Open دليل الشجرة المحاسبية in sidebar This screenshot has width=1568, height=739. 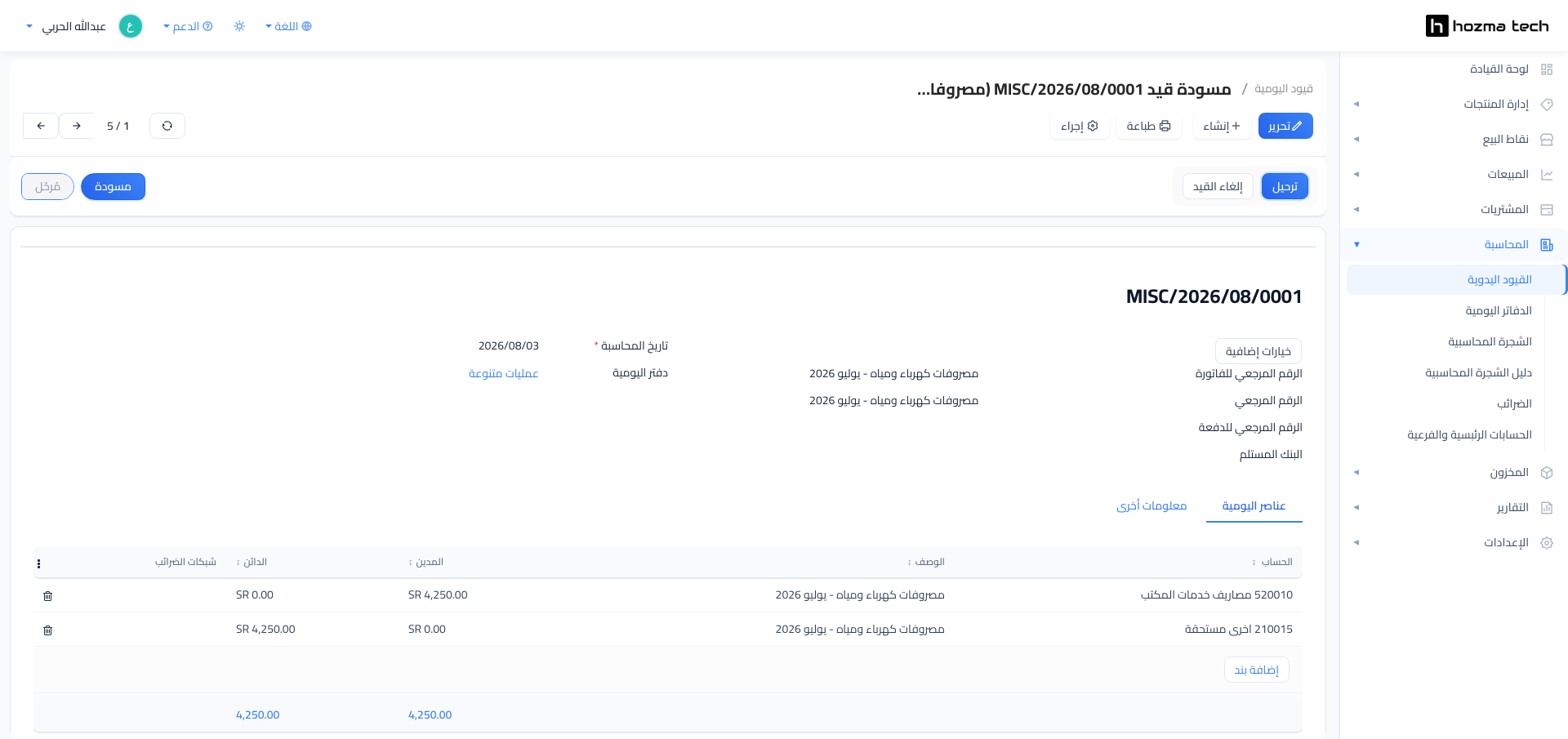1478,373
